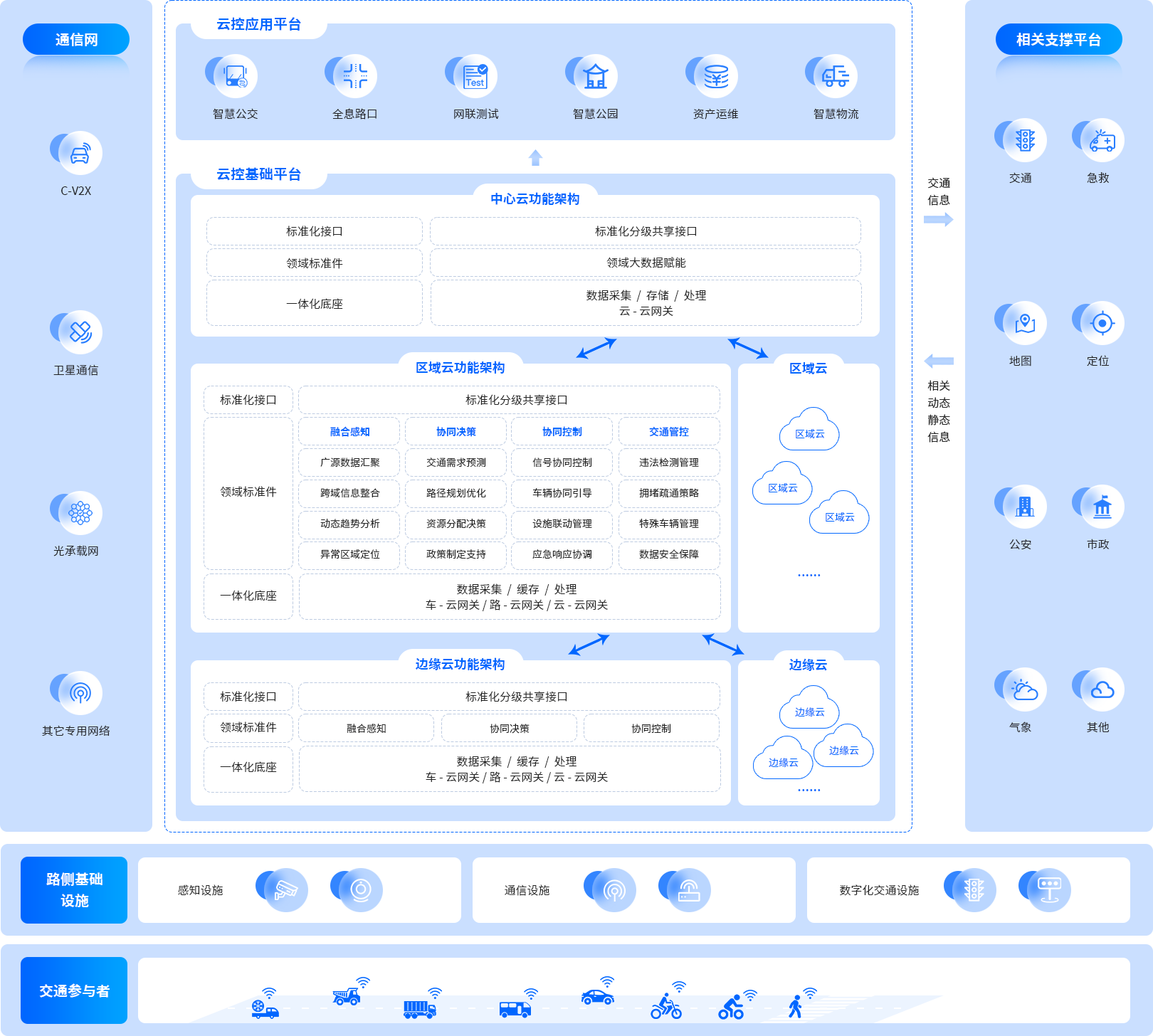1153x1036 pixels.
Task: Open the 网联测试 test icon
Action: [475, 76]
